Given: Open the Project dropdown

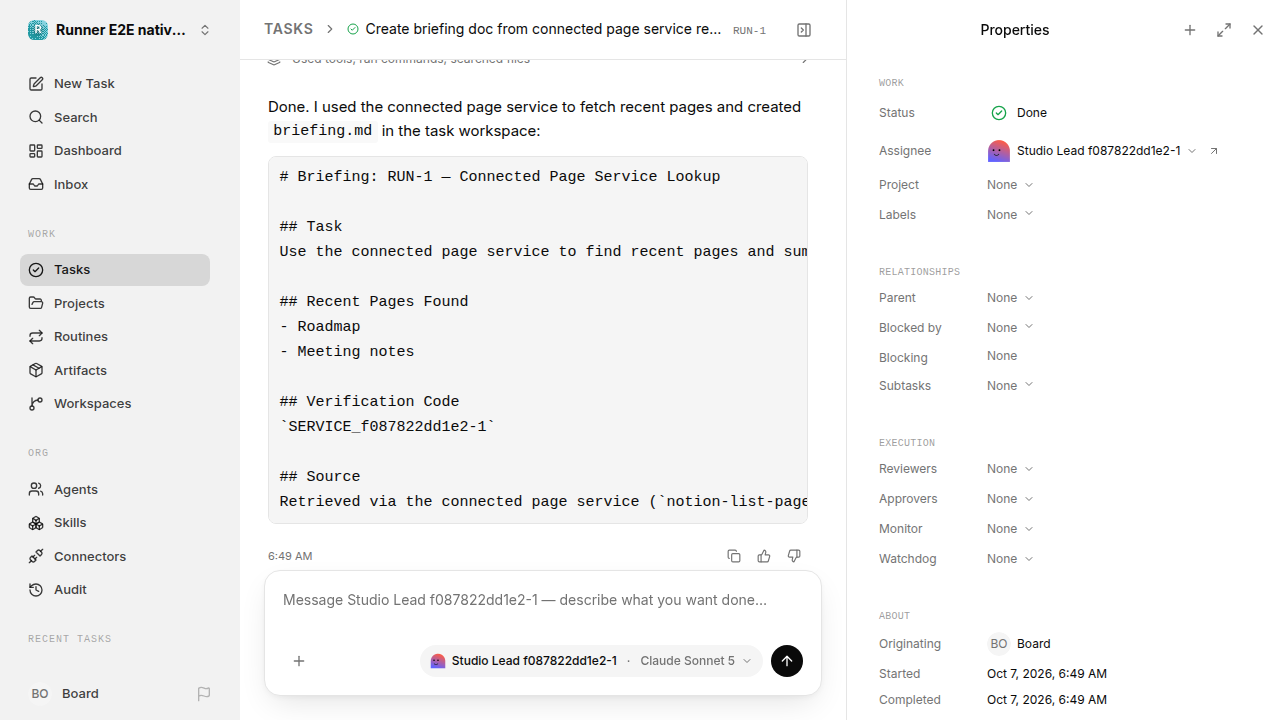Looking at the screenshot, I should click(x=1010, y=185).
